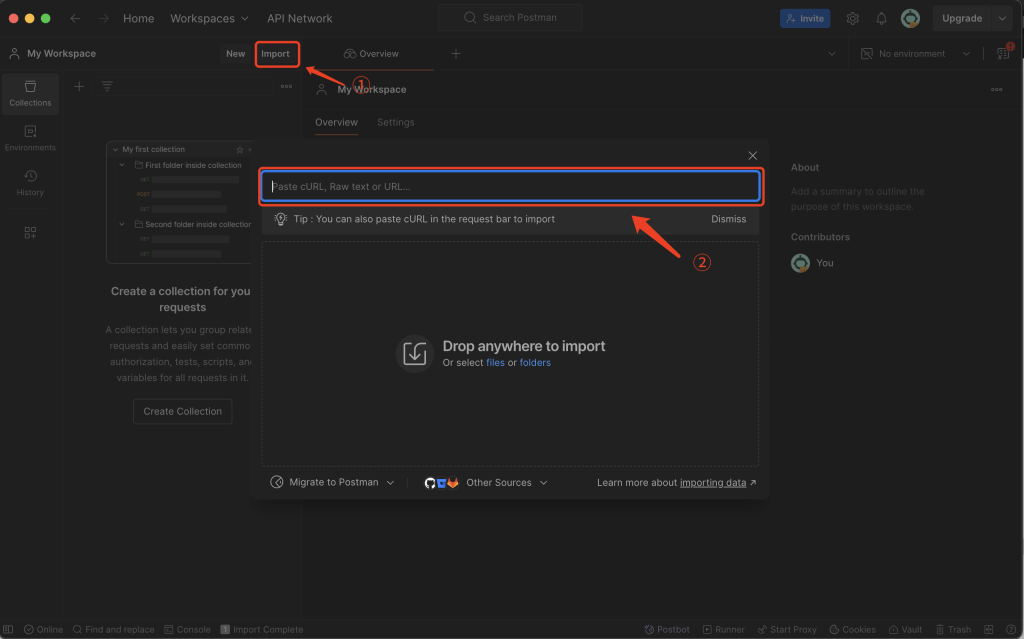Click My Workspace name in sidebar header
Image resolution: width=1024 pixels, height=639 pixels.
[61, 54]
